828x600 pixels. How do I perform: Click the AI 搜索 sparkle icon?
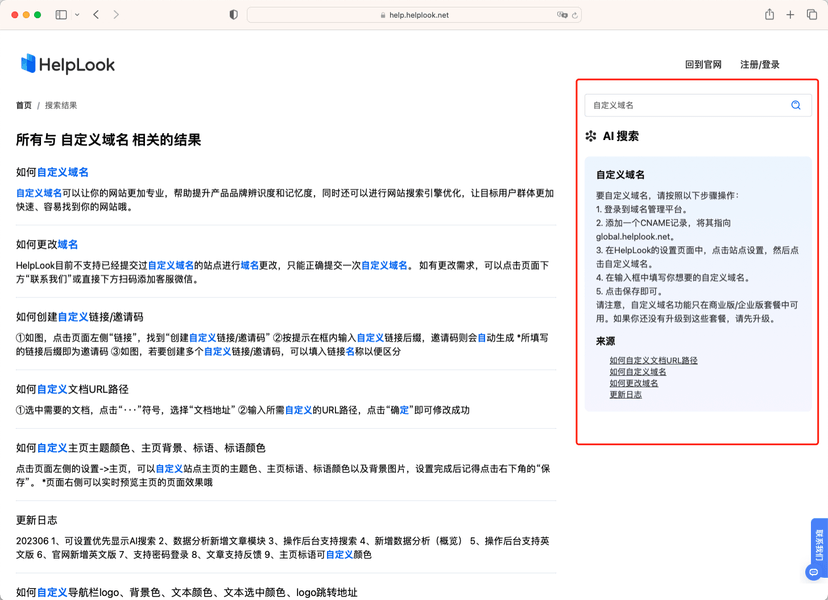(591, 136)
